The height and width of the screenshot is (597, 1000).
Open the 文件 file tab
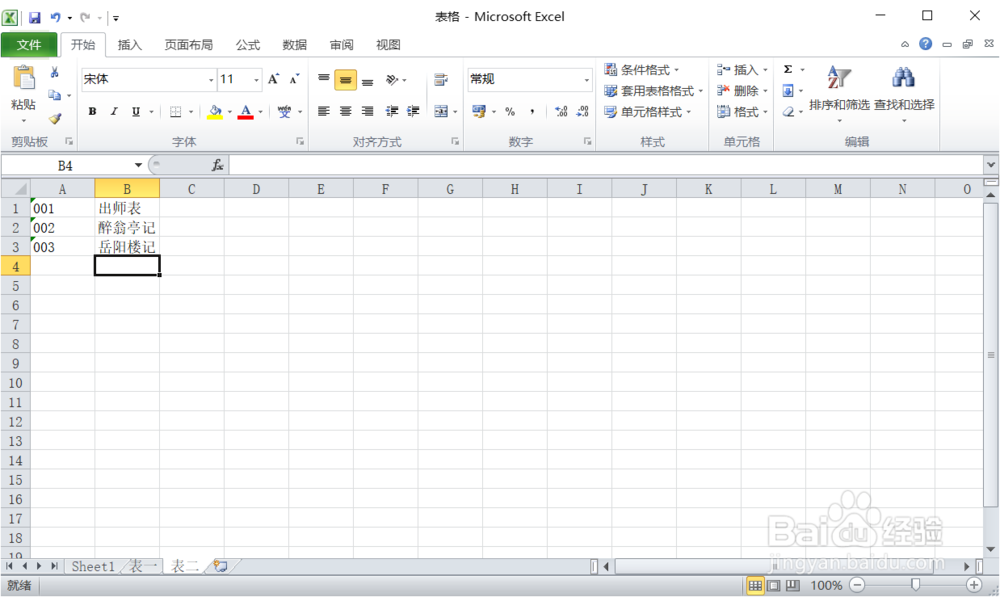[x=29, y=45]
